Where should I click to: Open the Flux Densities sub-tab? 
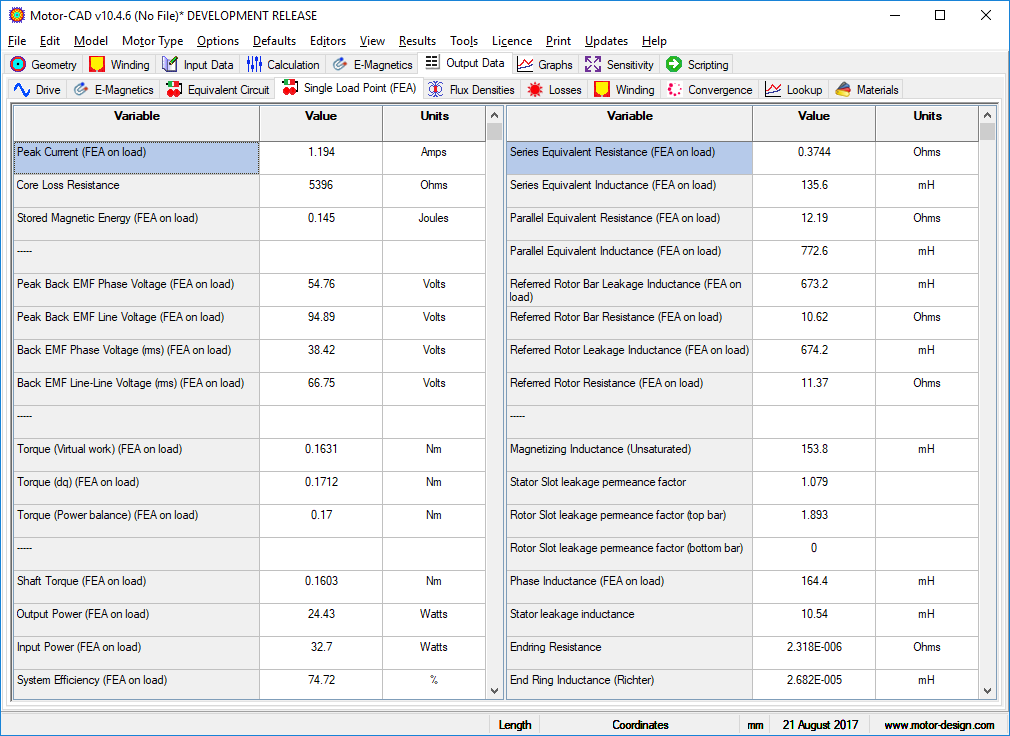pos(472,90)
